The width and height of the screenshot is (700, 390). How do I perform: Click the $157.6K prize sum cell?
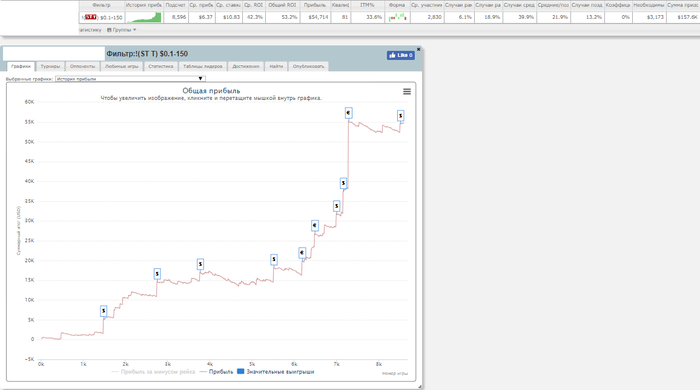[683, 17]
